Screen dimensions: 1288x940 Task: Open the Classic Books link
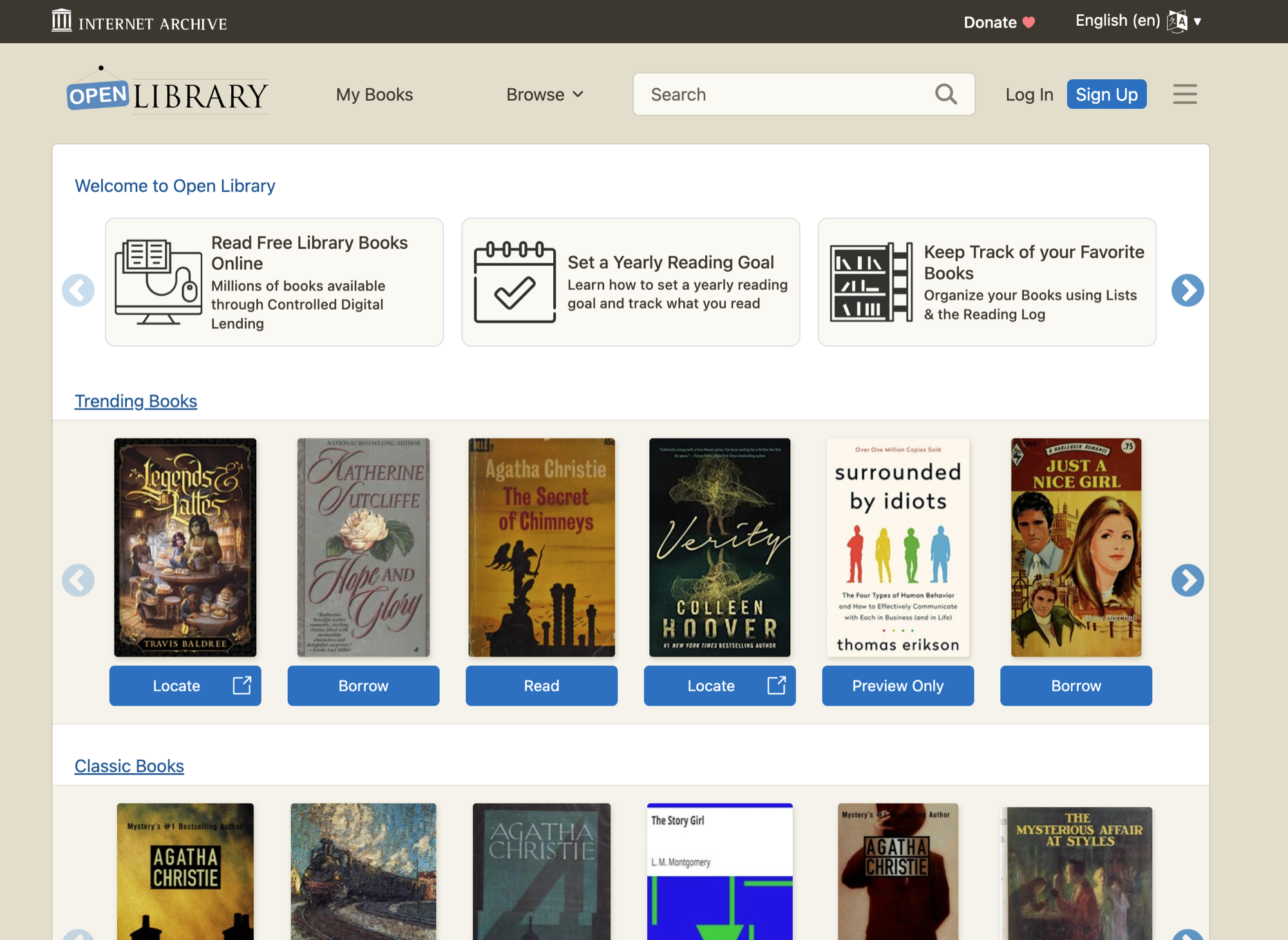(x=129, y=766)
